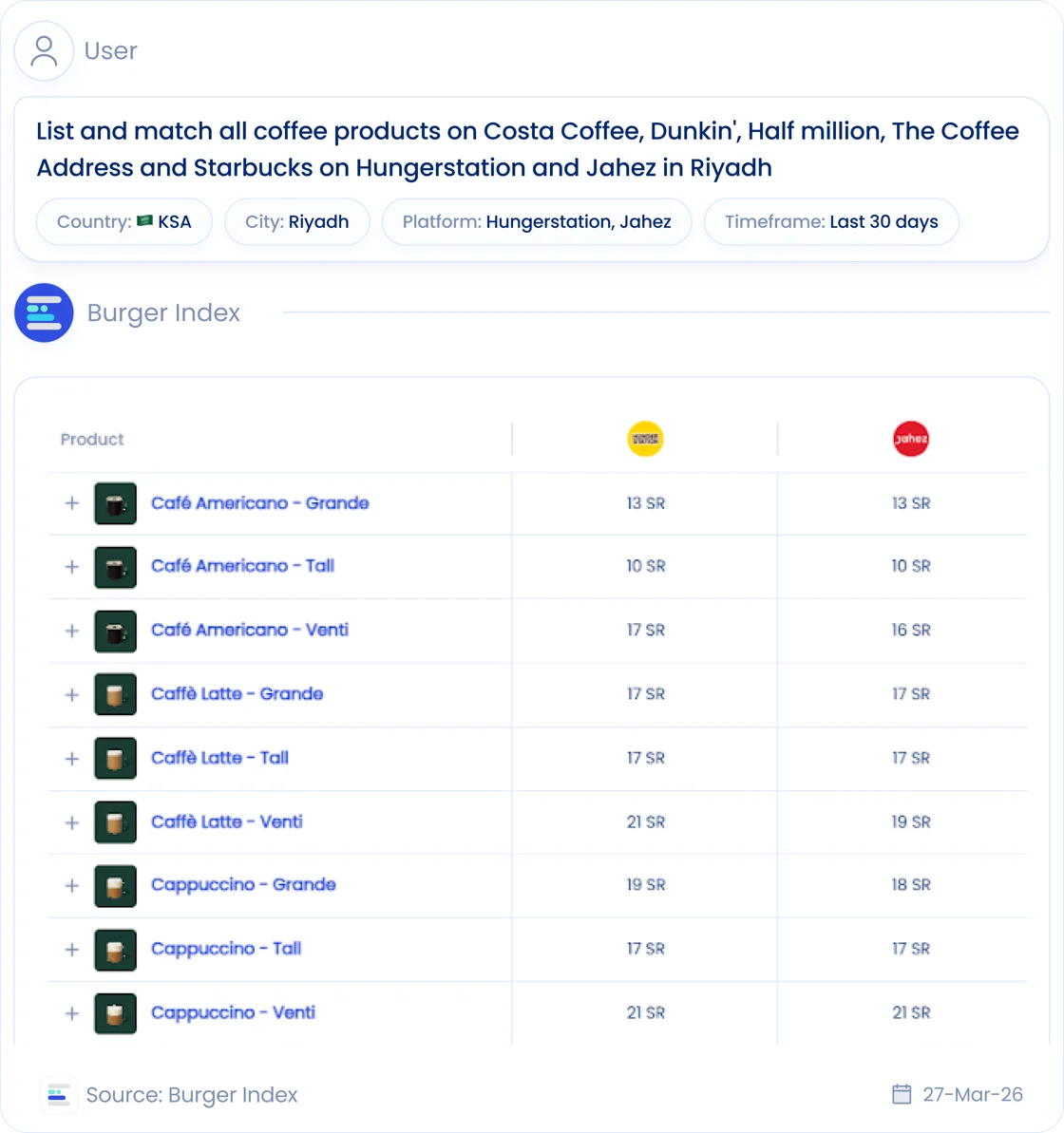Click the User avatar icon
Screen dimensions: 1064x1133
tap(44, 50)
